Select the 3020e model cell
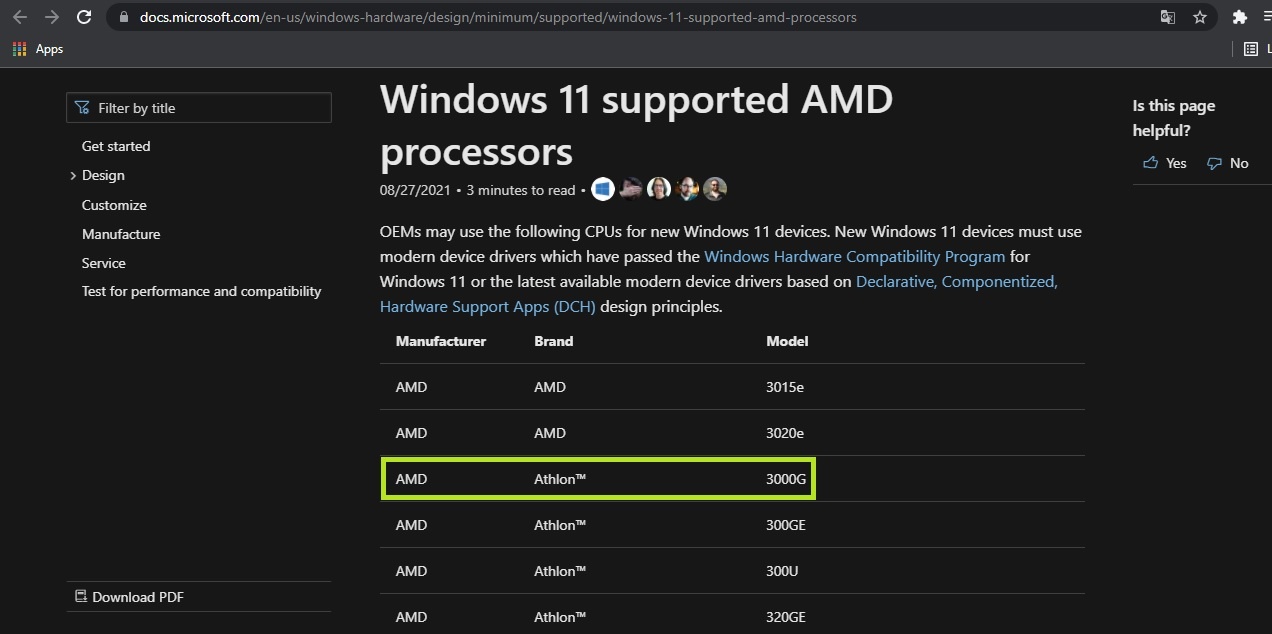The image size is (1272, 634). point(785,433)
